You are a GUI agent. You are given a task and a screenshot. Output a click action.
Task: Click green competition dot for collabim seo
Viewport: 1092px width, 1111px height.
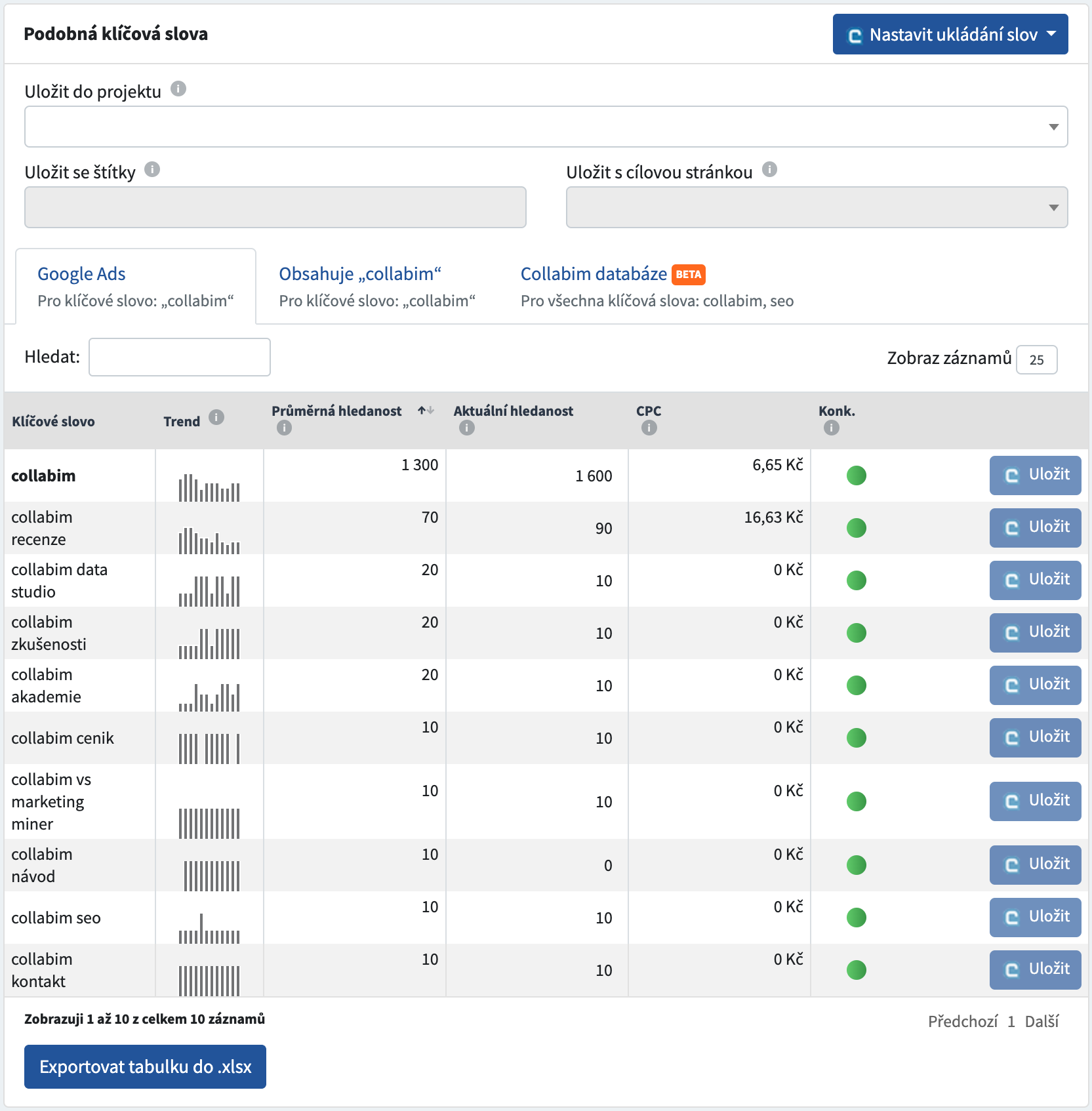pyautogui.click(x=857, y=917)
